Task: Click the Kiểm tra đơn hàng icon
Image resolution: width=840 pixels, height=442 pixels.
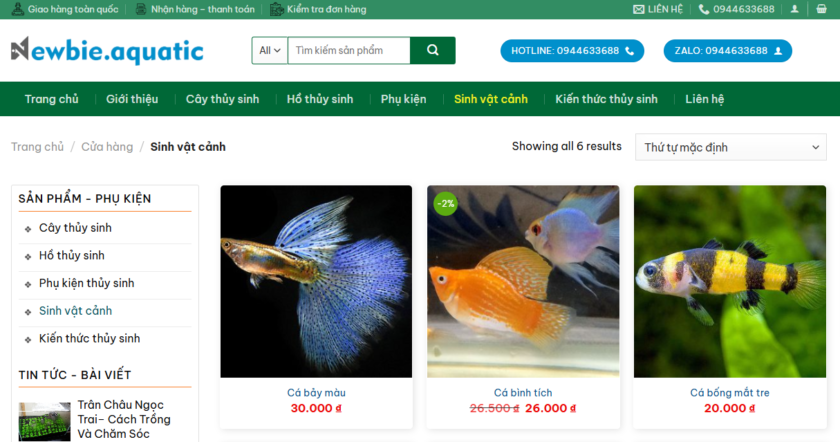Action: pos(276,9)
